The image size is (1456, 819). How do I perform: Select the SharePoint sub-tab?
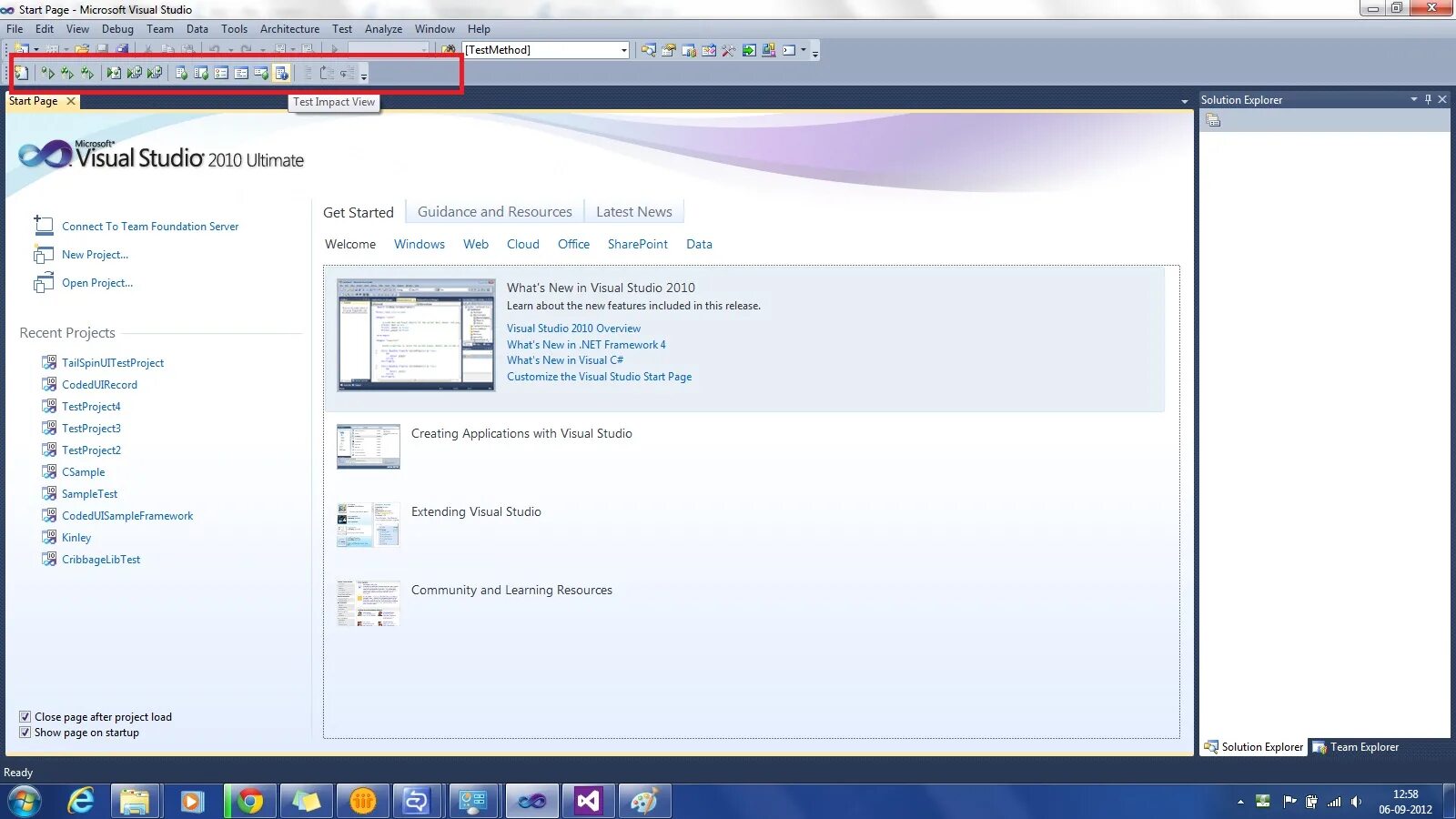click(638, 244)
